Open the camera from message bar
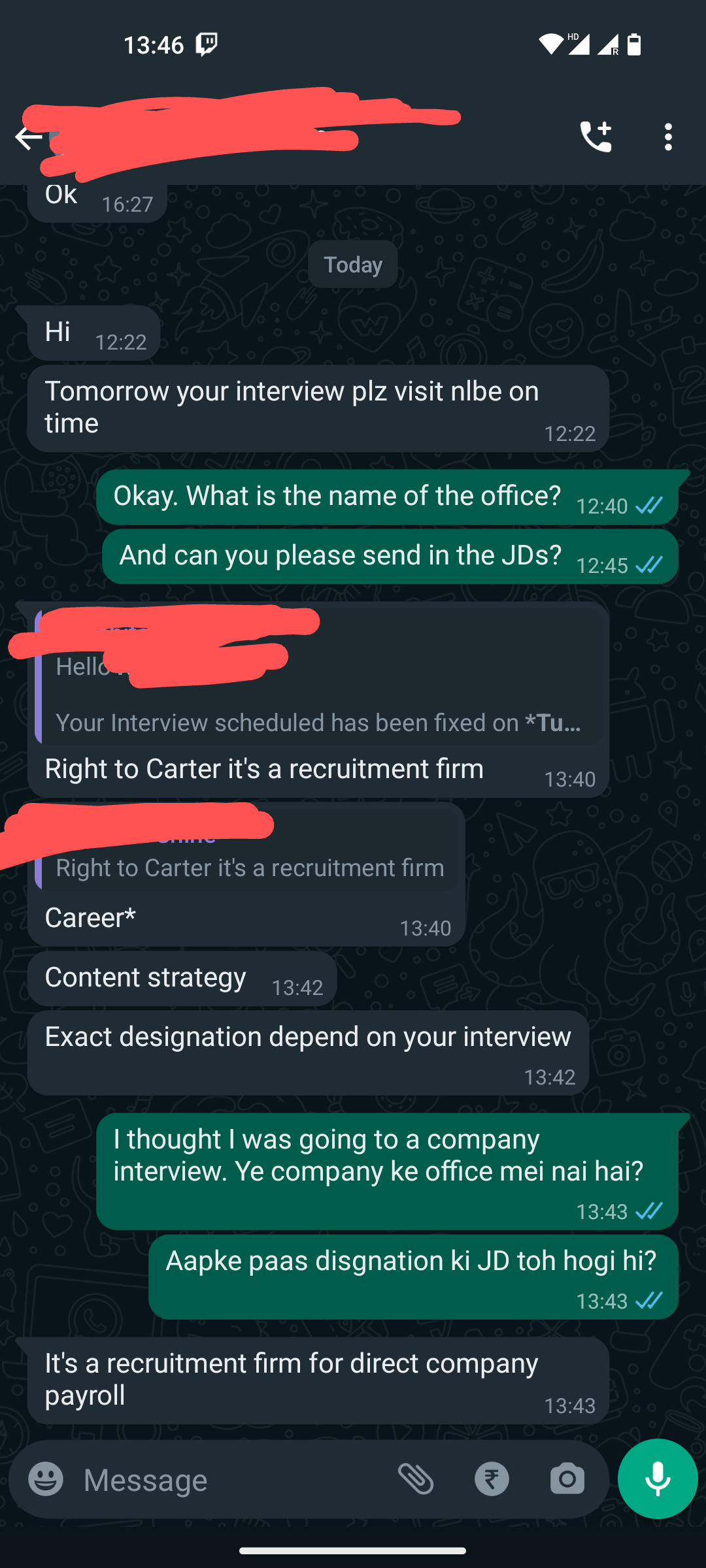Image resolution: width=706 pixels, height=1568 pixels. point(567,1479)
